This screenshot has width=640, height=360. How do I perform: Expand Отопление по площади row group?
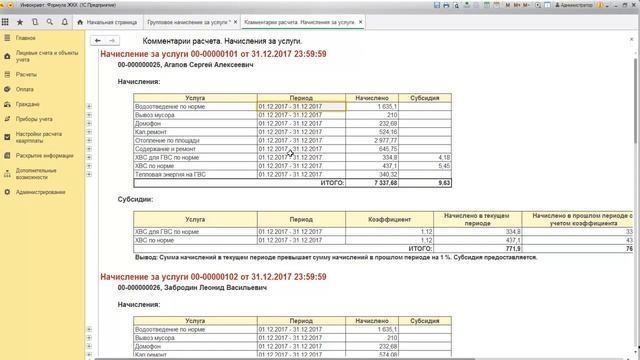(89, 140)
